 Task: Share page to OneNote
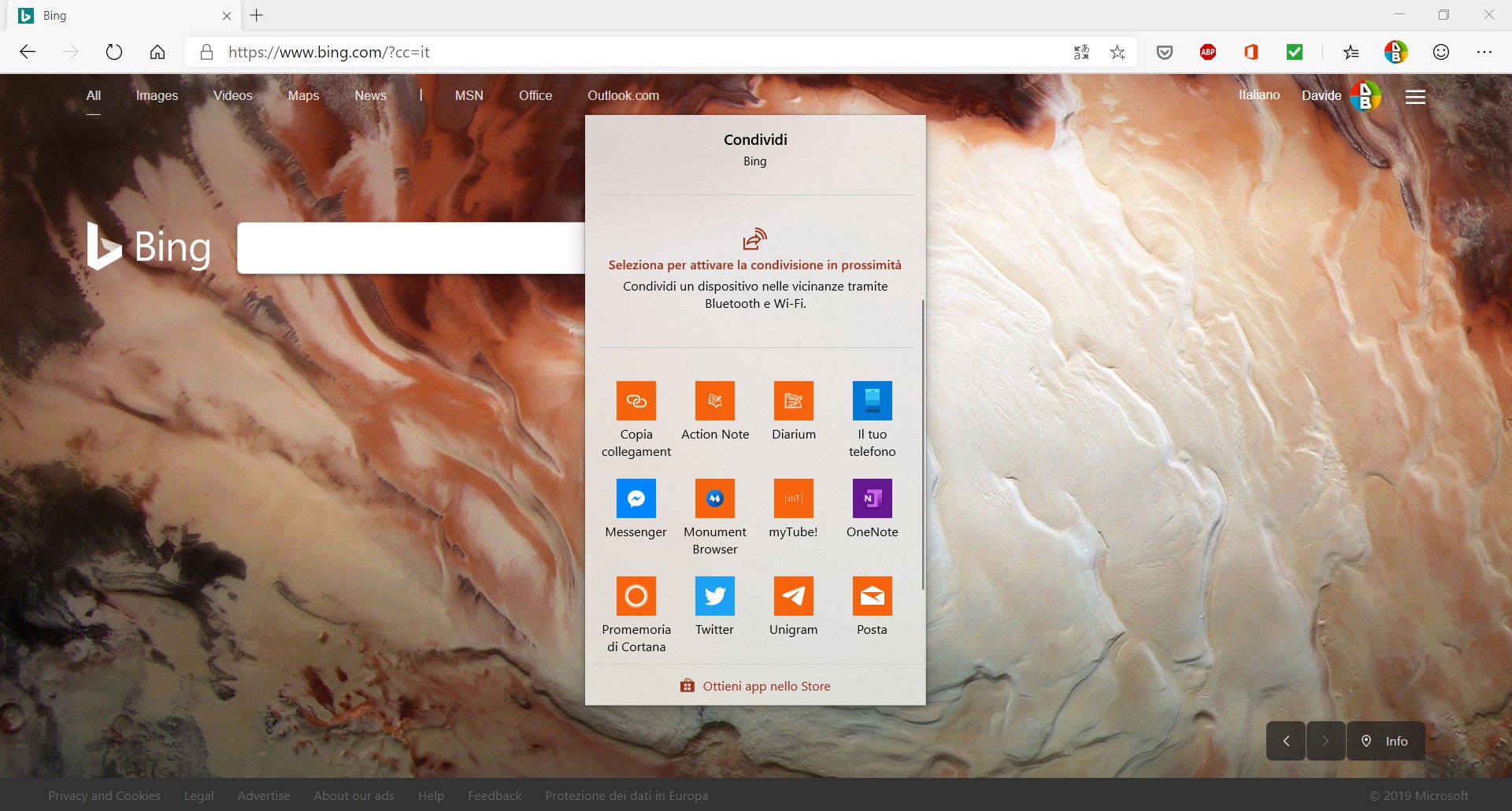coord(873,498)
